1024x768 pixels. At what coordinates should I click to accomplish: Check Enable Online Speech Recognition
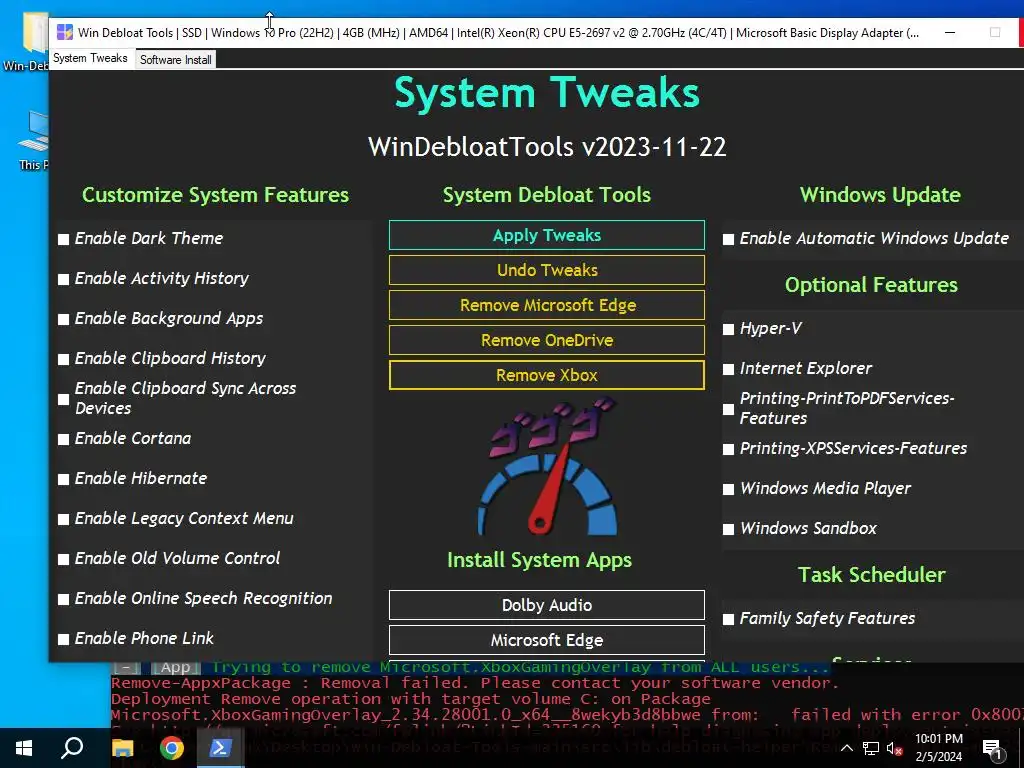63,599
